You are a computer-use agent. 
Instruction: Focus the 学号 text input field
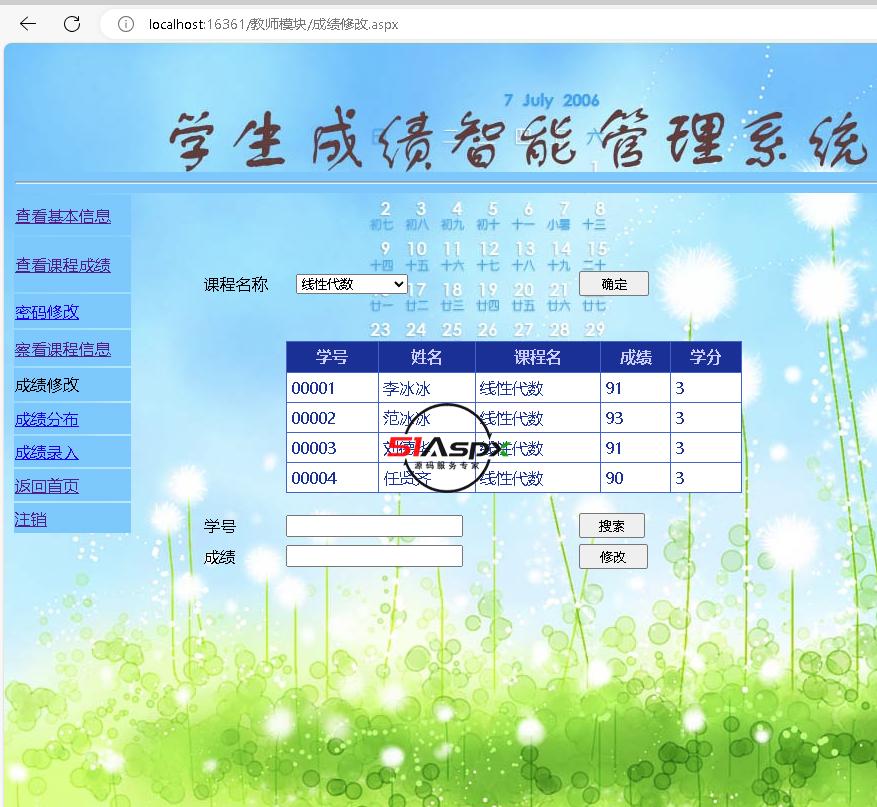[x=374, y=526]
